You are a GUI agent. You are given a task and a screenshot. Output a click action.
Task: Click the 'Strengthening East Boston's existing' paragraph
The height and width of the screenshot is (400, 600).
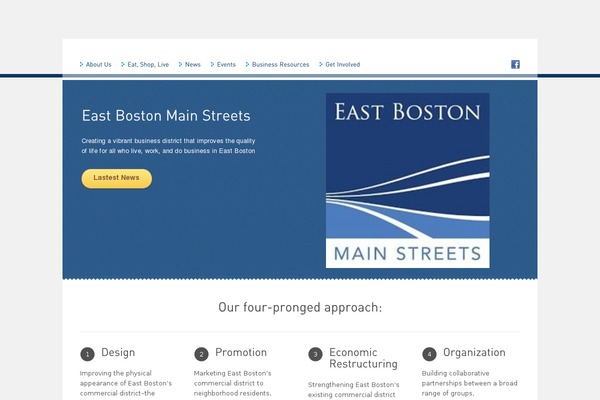(354, 390)
